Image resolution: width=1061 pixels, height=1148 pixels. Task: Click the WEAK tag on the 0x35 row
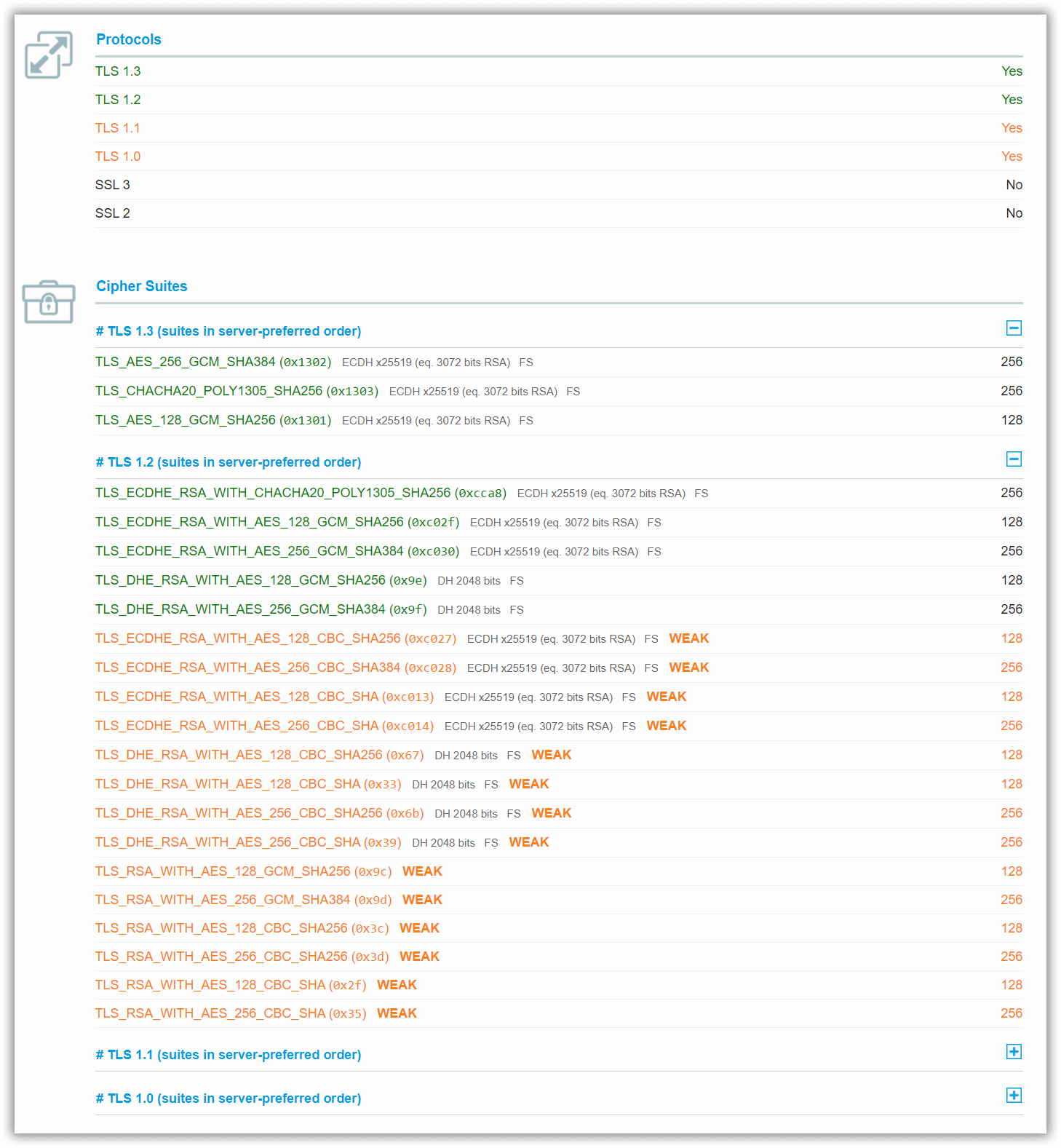pos(397,1013)
